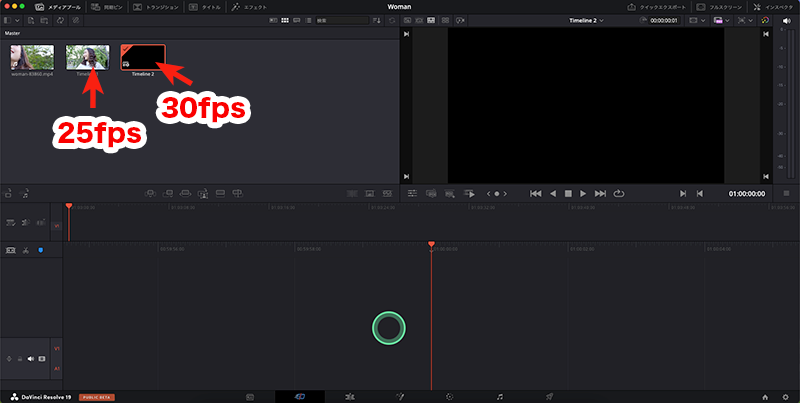Click the import media icon

click(x=31, y=20)
